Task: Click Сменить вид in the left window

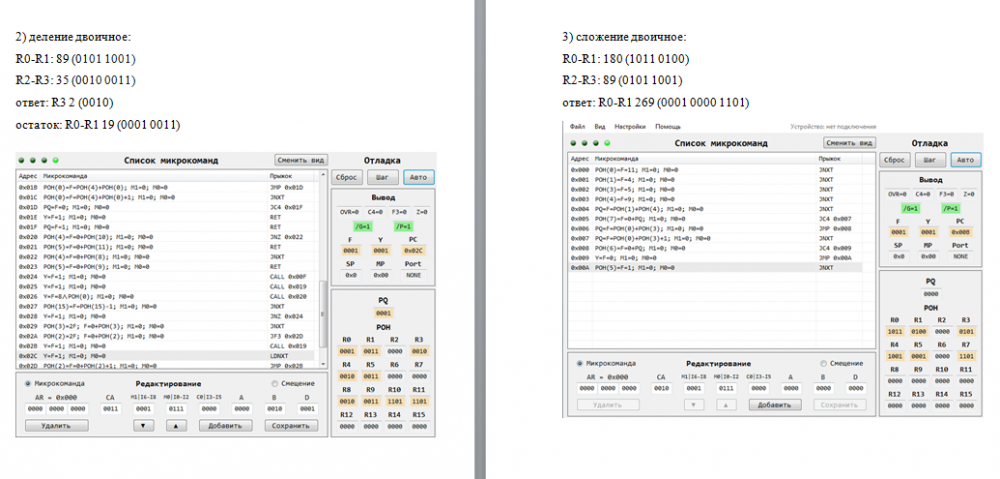Action: coord(299,159)
